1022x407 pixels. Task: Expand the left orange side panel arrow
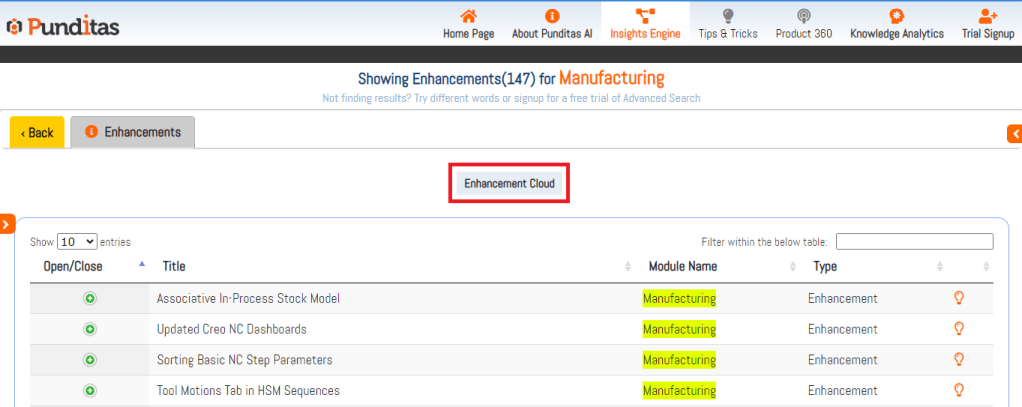point(7,224)
